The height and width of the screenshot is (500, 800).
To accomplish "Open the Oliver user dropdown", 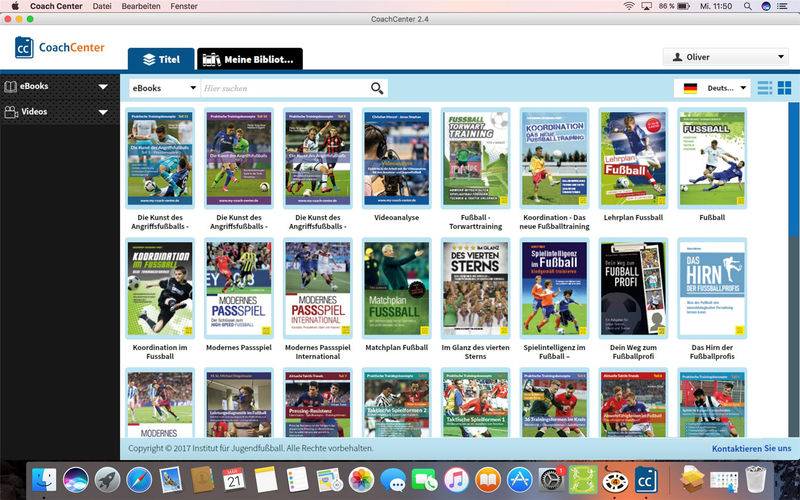I will [x=726, y=57].
